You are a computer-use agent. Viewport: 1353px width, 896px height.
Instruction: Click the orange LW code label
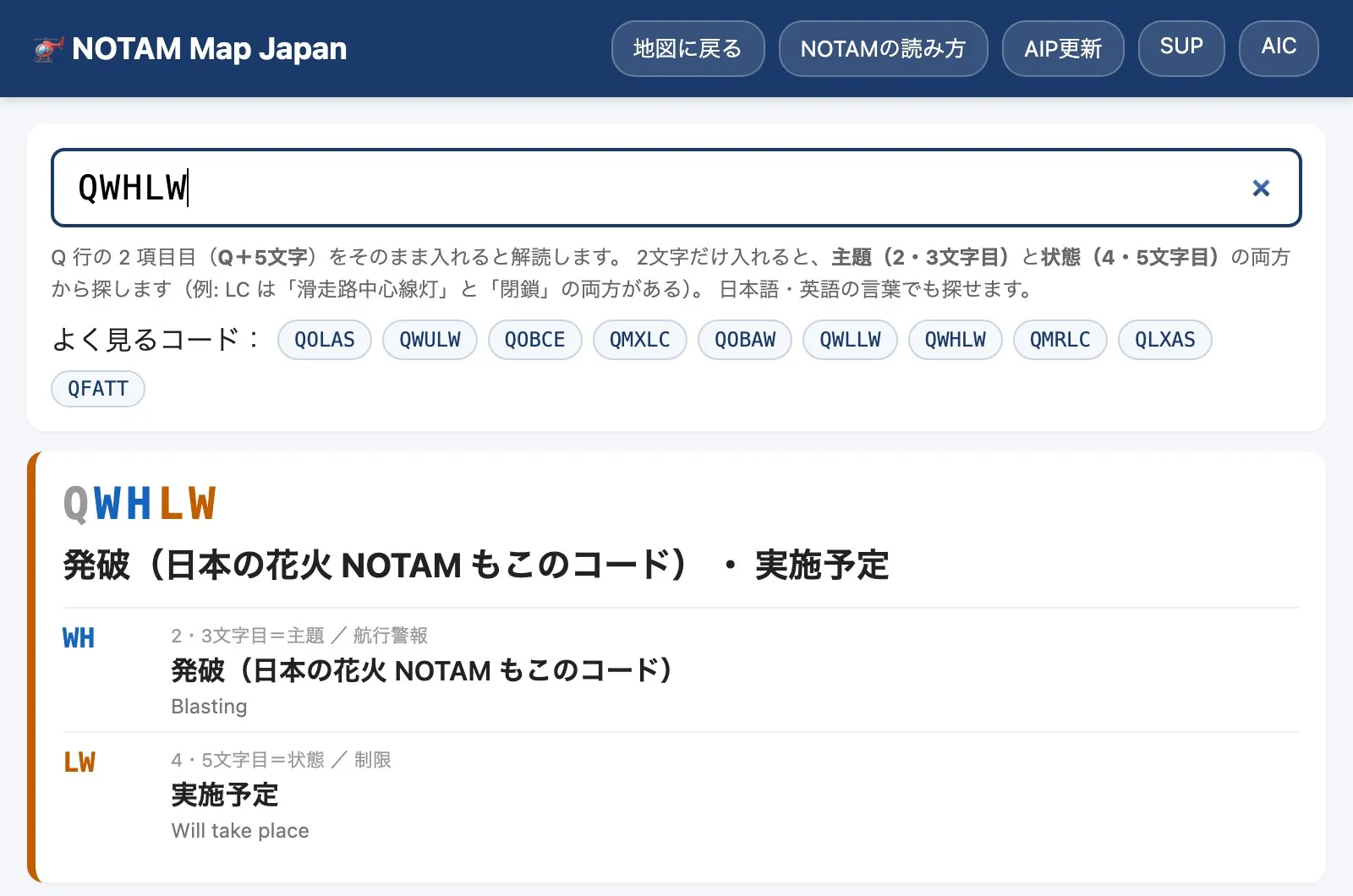[79, 762]
